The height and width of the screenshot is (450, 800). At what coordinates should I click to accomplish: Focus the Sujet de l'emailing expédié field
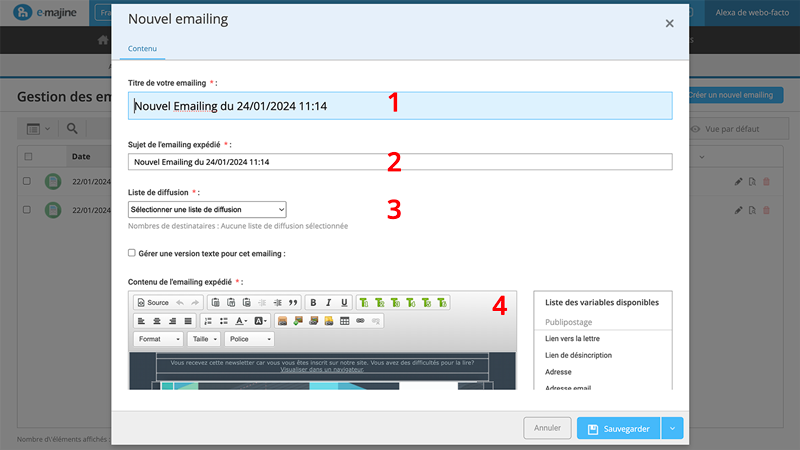(x=400, y=162)
